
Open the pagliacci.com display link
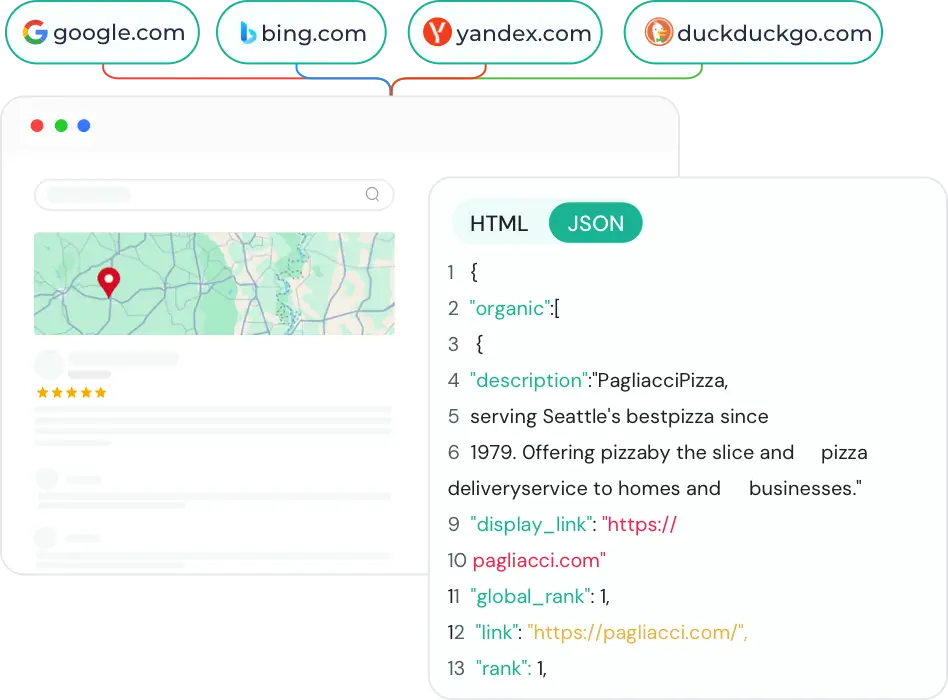pyautogui.click(x=537, y=560)
